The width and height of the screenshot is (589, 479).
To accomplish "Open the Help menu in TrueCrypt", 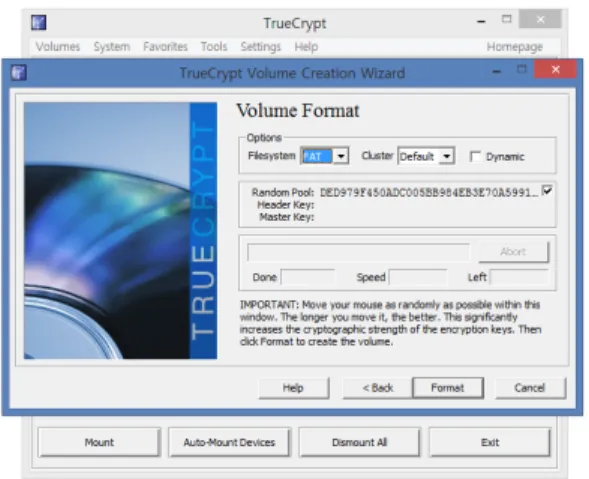I will pyautogui.click(x=306, y=47).
